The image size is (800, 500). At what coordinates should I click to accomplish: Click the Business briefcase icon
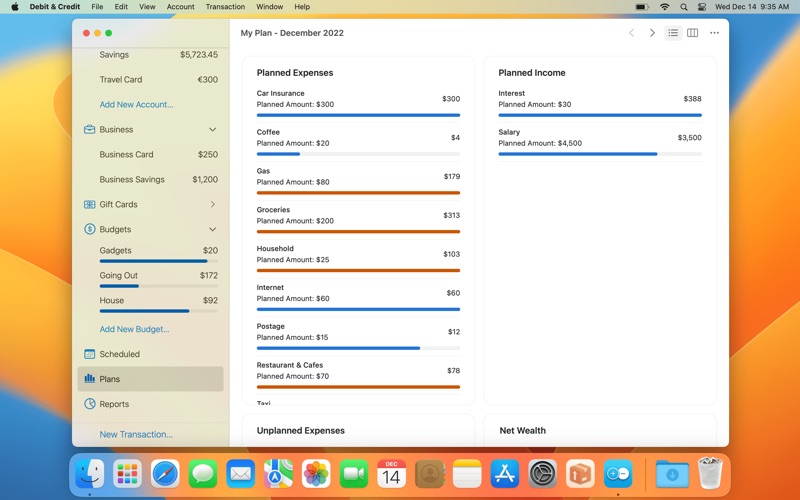tap(89, 129)
